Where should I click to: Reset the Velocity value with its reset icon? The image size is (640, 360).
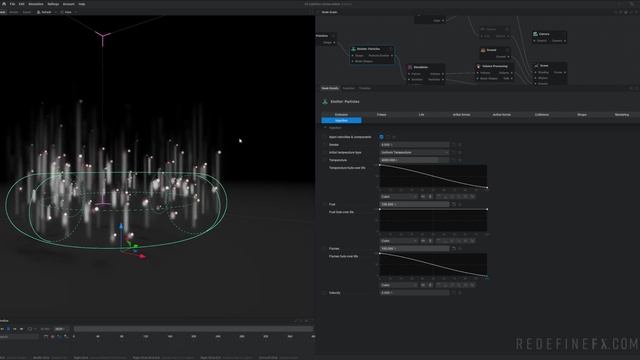click(x=453, y=293)
